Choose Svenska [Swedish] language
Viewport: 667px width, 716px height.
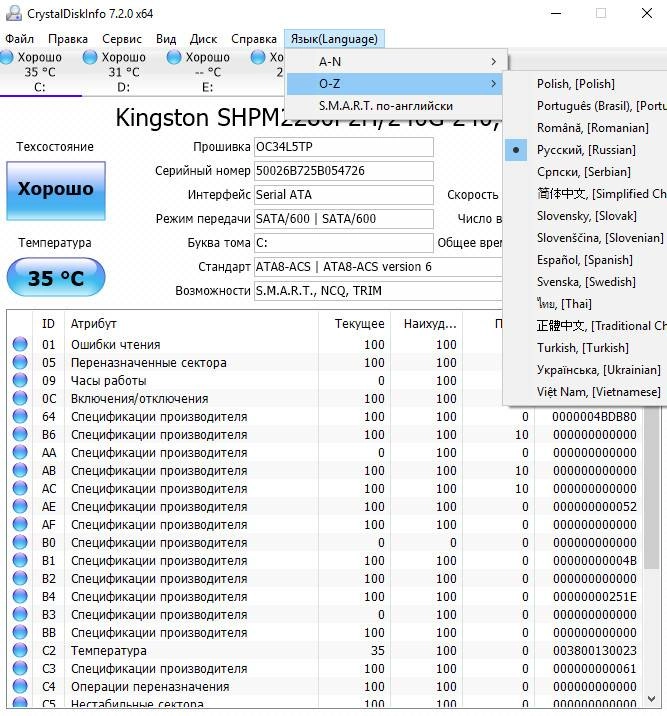(x=586, y=282)
